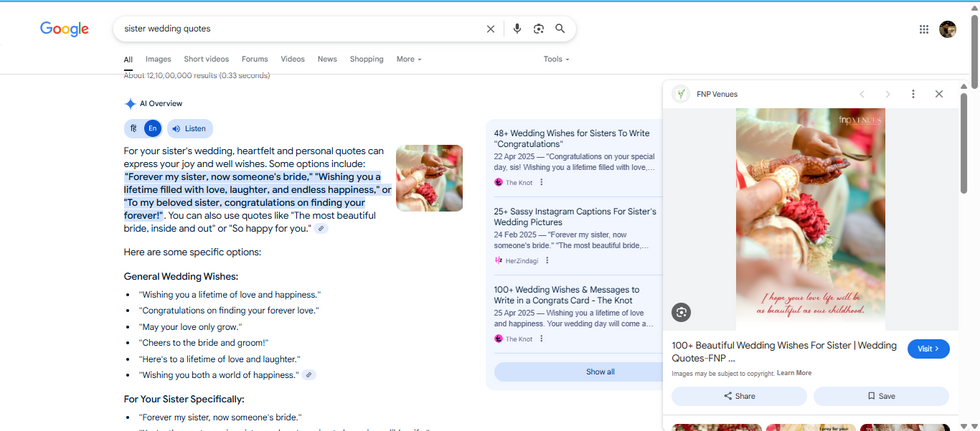
Task: Click the Google logo
Action: (64, 29)
